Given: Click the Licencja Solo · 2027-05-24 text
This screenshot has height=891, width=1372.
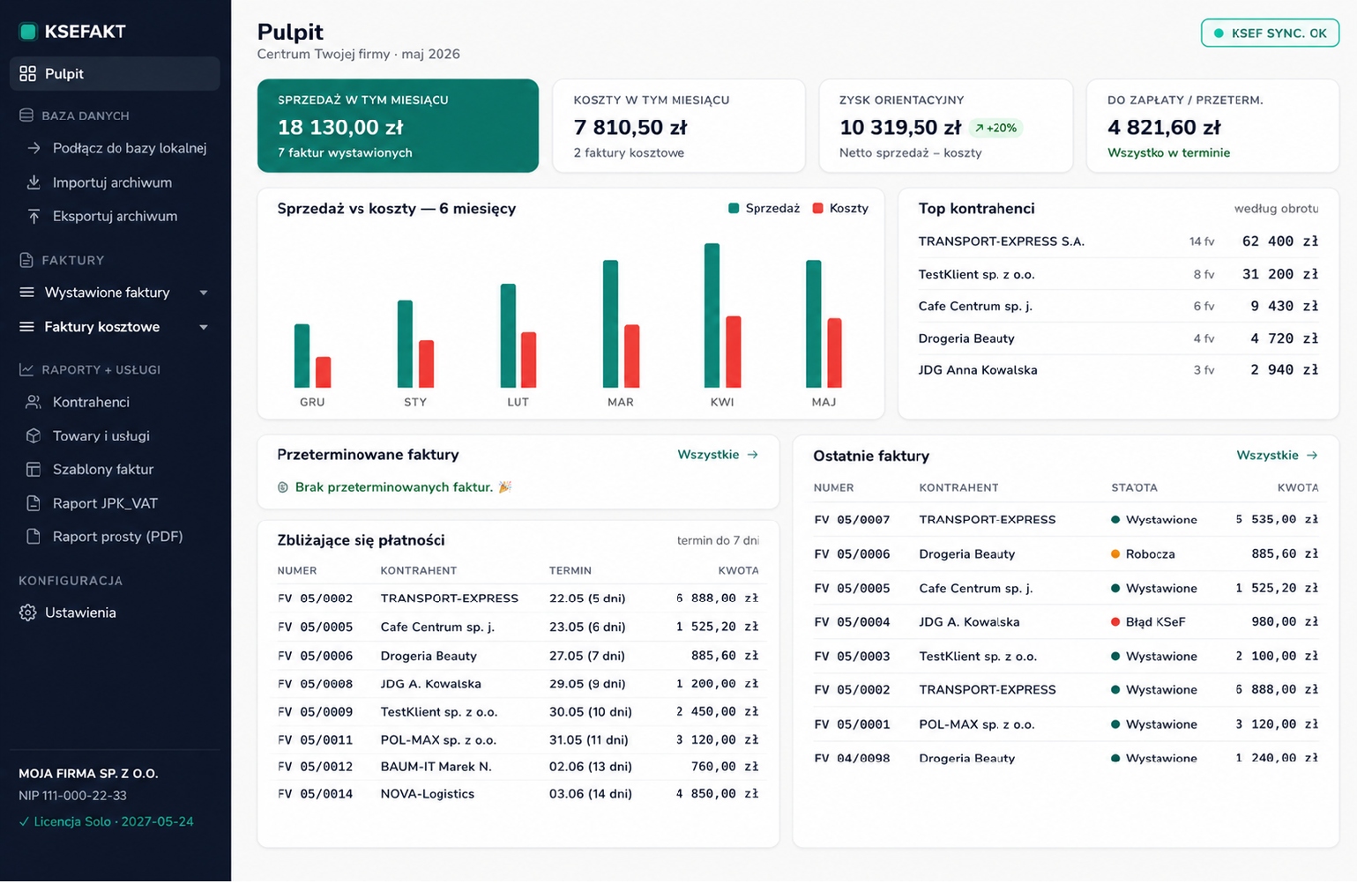Looking at the screenshot, I should coord(114,821).
